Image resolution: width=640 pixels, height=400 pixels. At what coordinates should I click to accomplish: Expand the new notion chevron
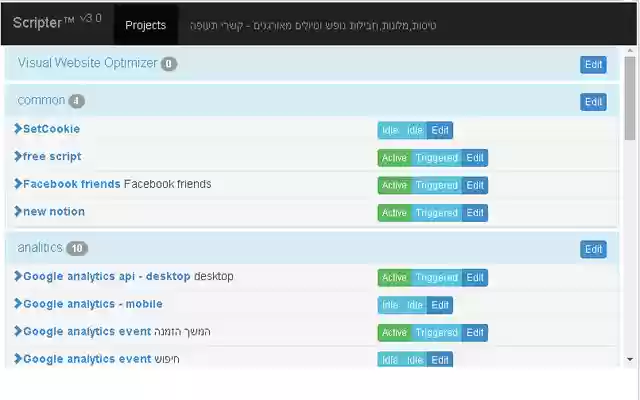tap(18, 211)
